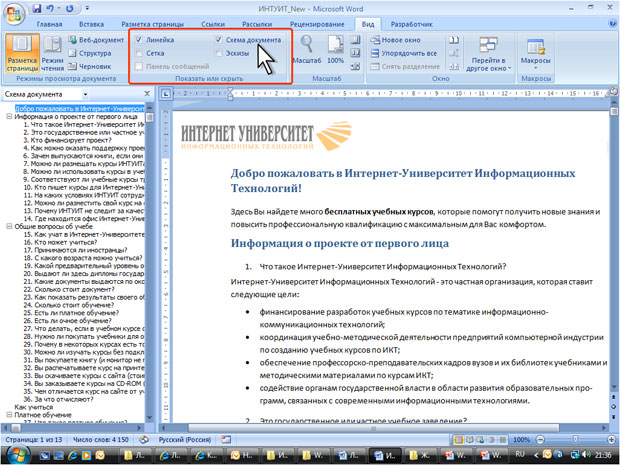
Task: Click next page arrow below vertical scrollbar
Action: pyautogui.click(x=614, y=417)
